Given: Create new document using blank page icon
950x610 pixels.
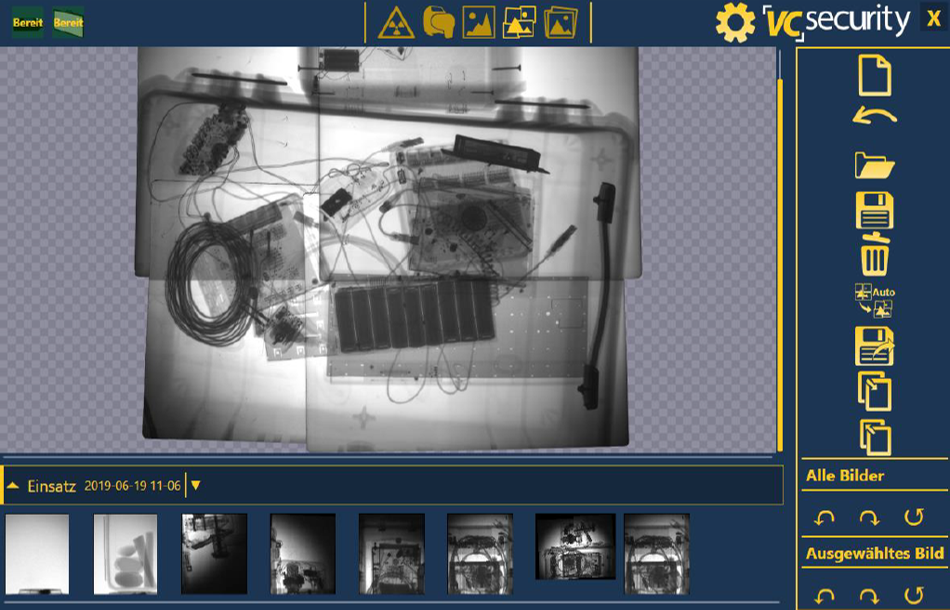Looking at the screenshot, I should point(874,76).
